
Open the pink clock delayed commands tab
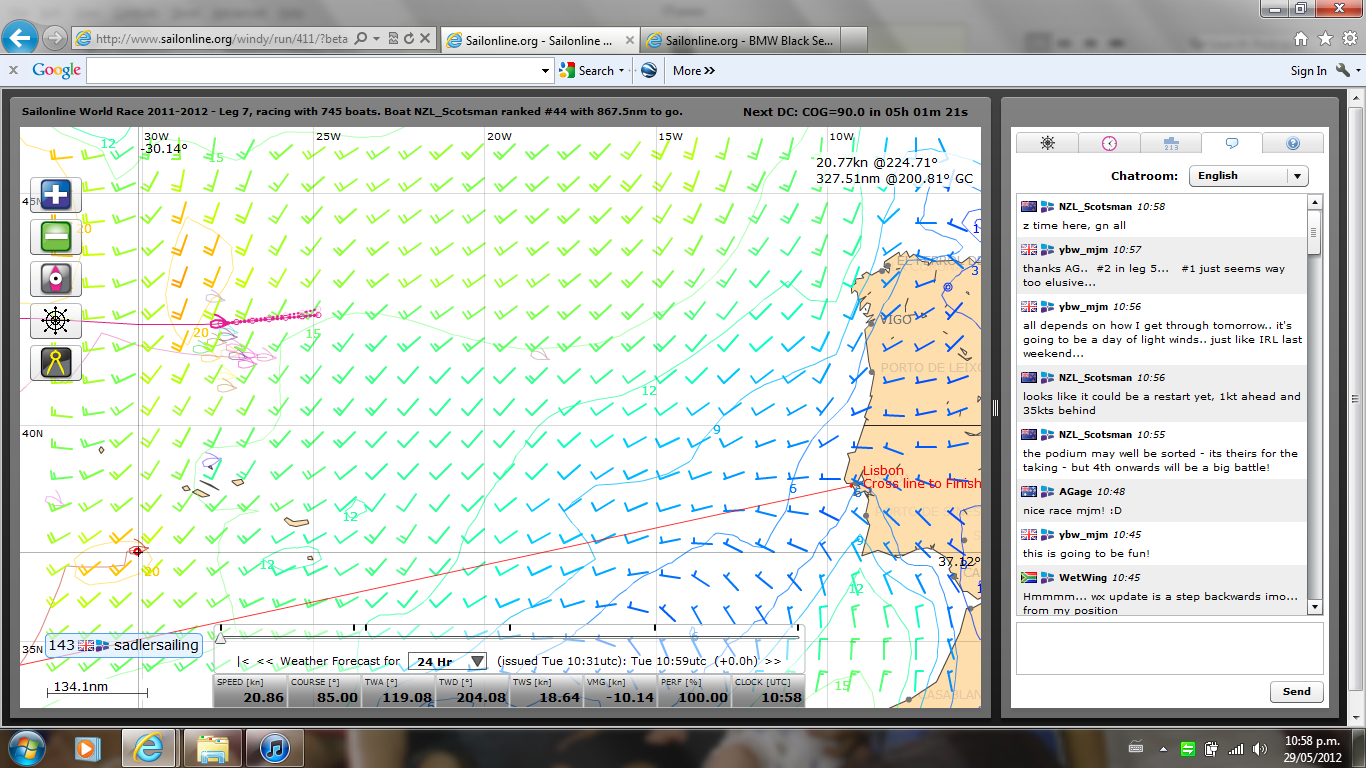coord(1109,143)
